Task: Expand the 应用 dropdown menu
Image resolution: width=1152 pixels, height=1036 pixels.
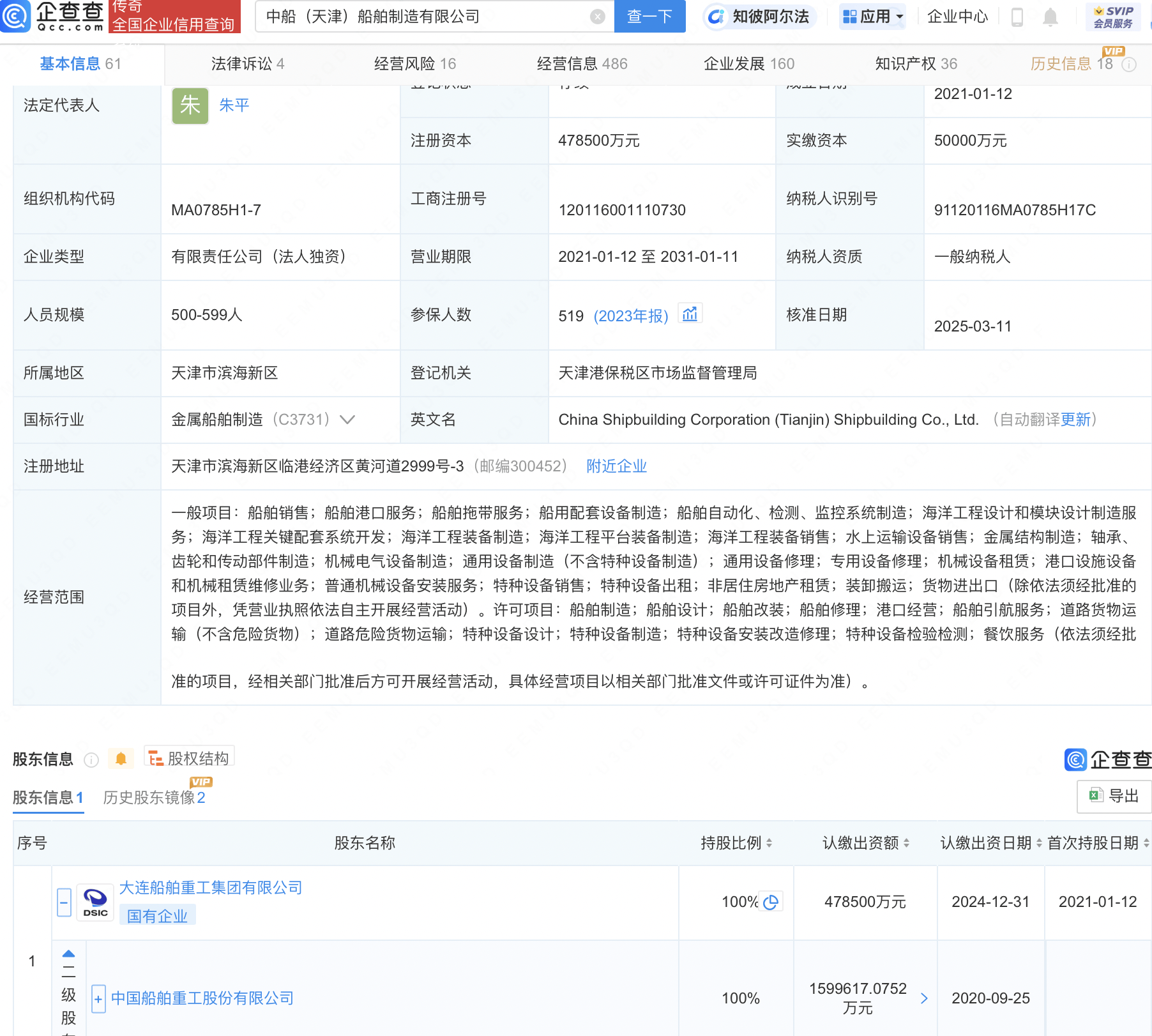Action: click(x=873, y=17)
